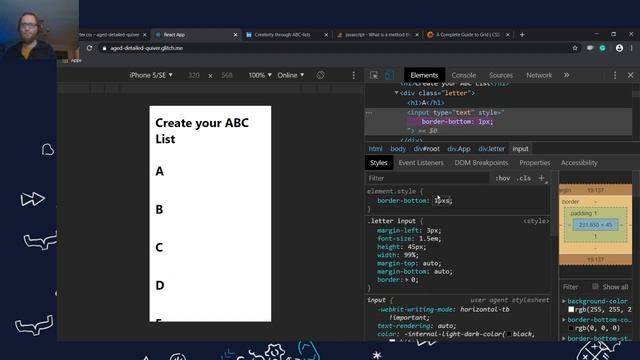
Task: Open the Chrome profile avatar menu
Action: (619, 48)
